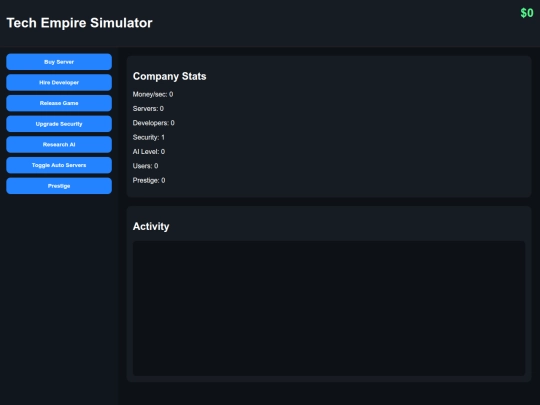540x405 pixels.
Task: Click the Buy Server button
Action: [x=59, y=62]
